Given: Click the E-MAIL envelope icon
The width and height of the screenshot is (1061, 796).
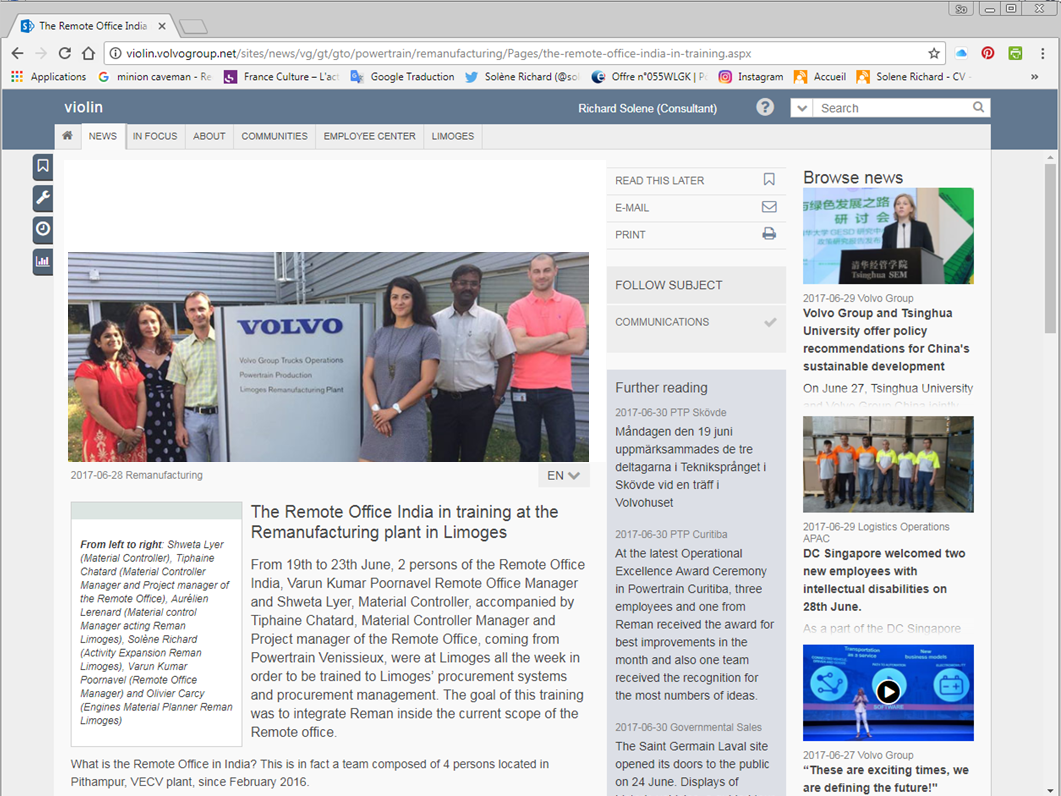Looking at the screenshot, I should coord(769,207).
